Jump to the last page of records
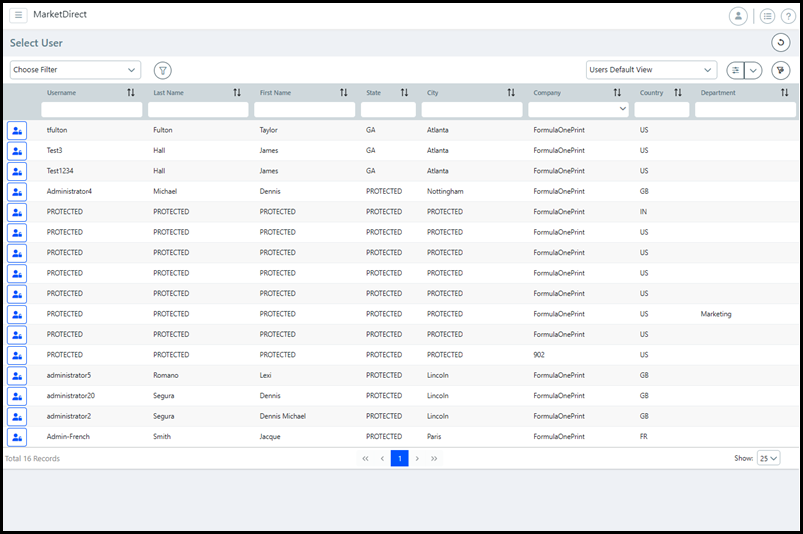This screenshot has height=534, width=803. tap(434, 458)
